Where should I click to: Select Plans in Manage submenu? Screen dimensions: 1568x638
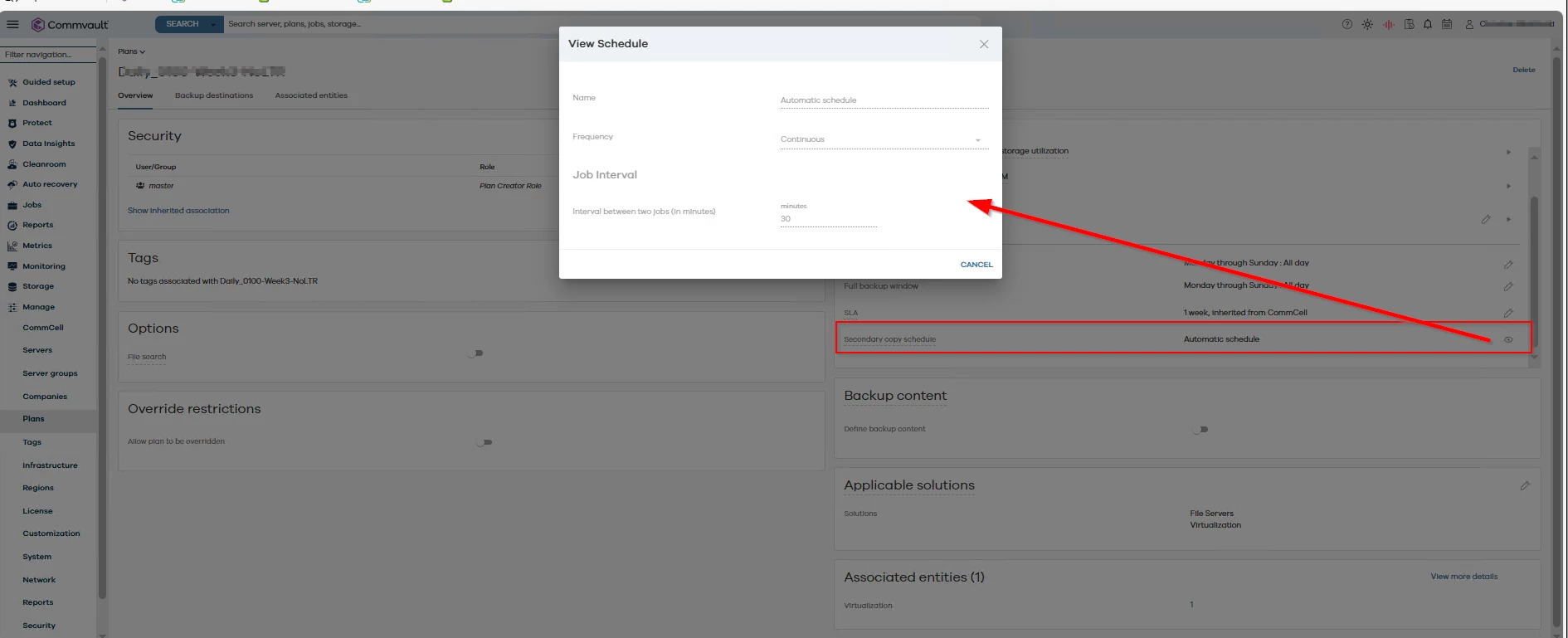tap(34, 419)
